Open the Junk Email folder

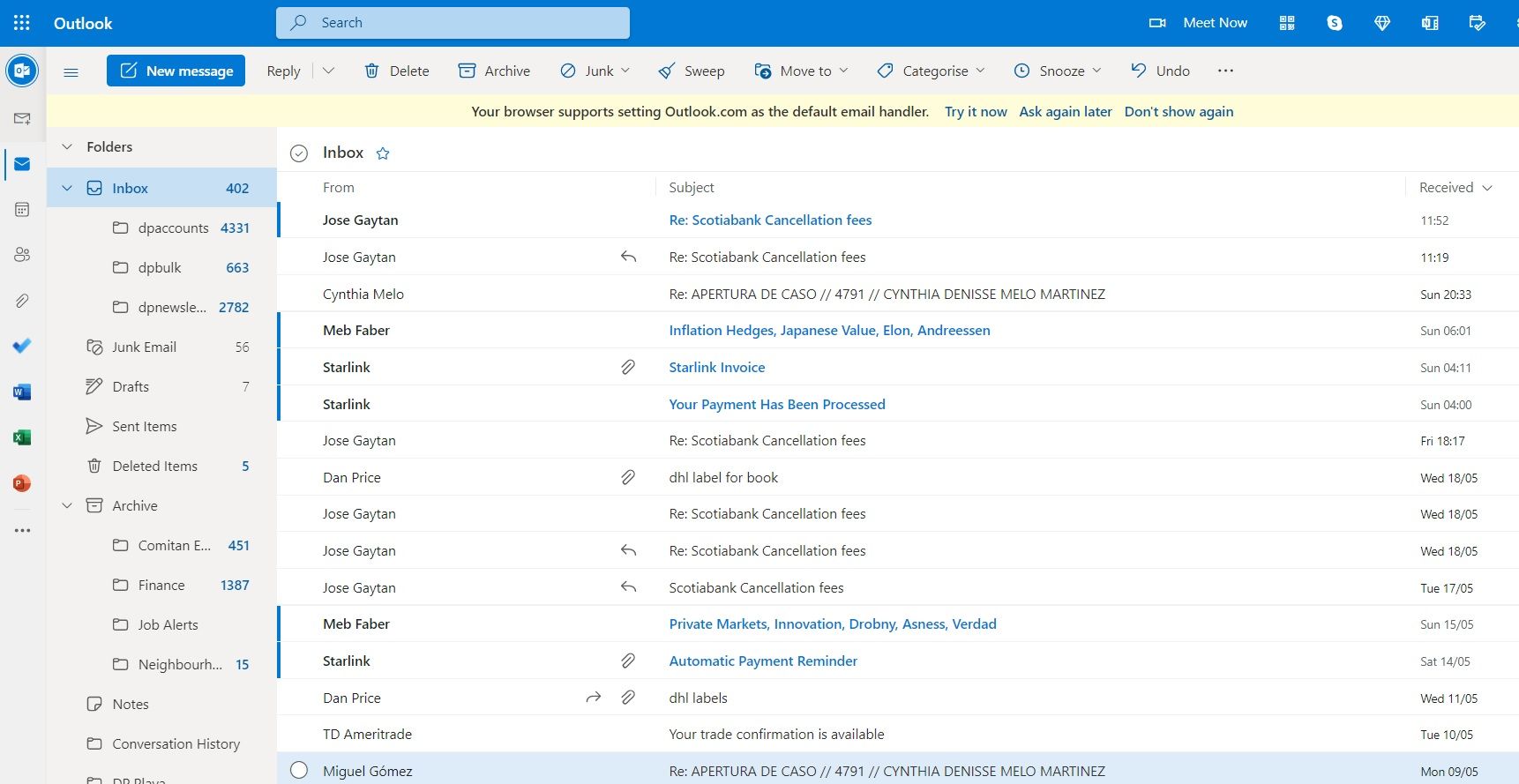point(144,347)
